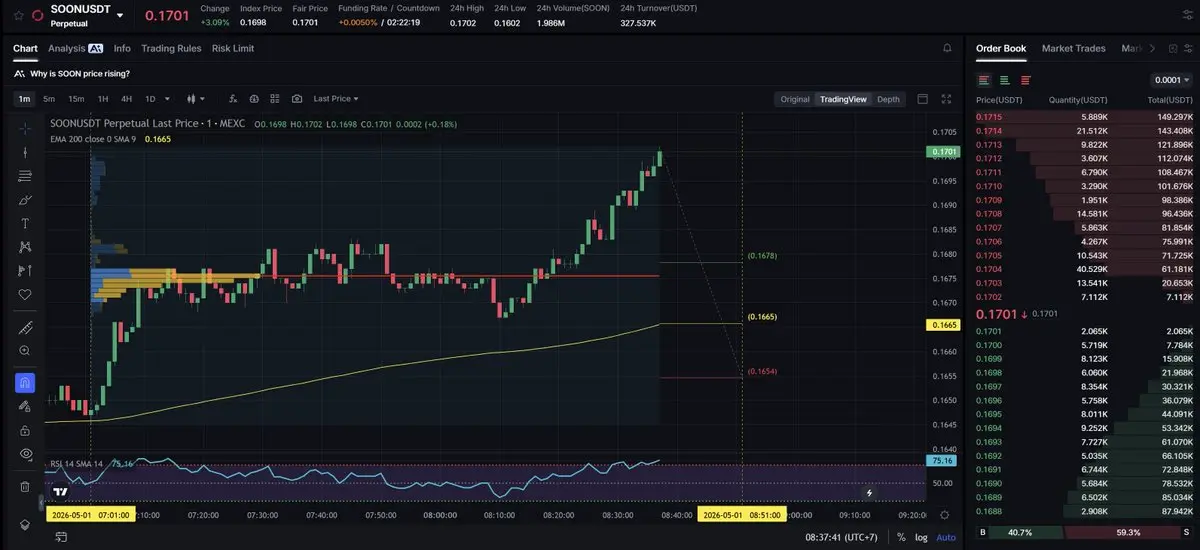Click the order book panel layout icon
The width and height of the screenshot is (1200, 550).
click(x=1171, y=48)
